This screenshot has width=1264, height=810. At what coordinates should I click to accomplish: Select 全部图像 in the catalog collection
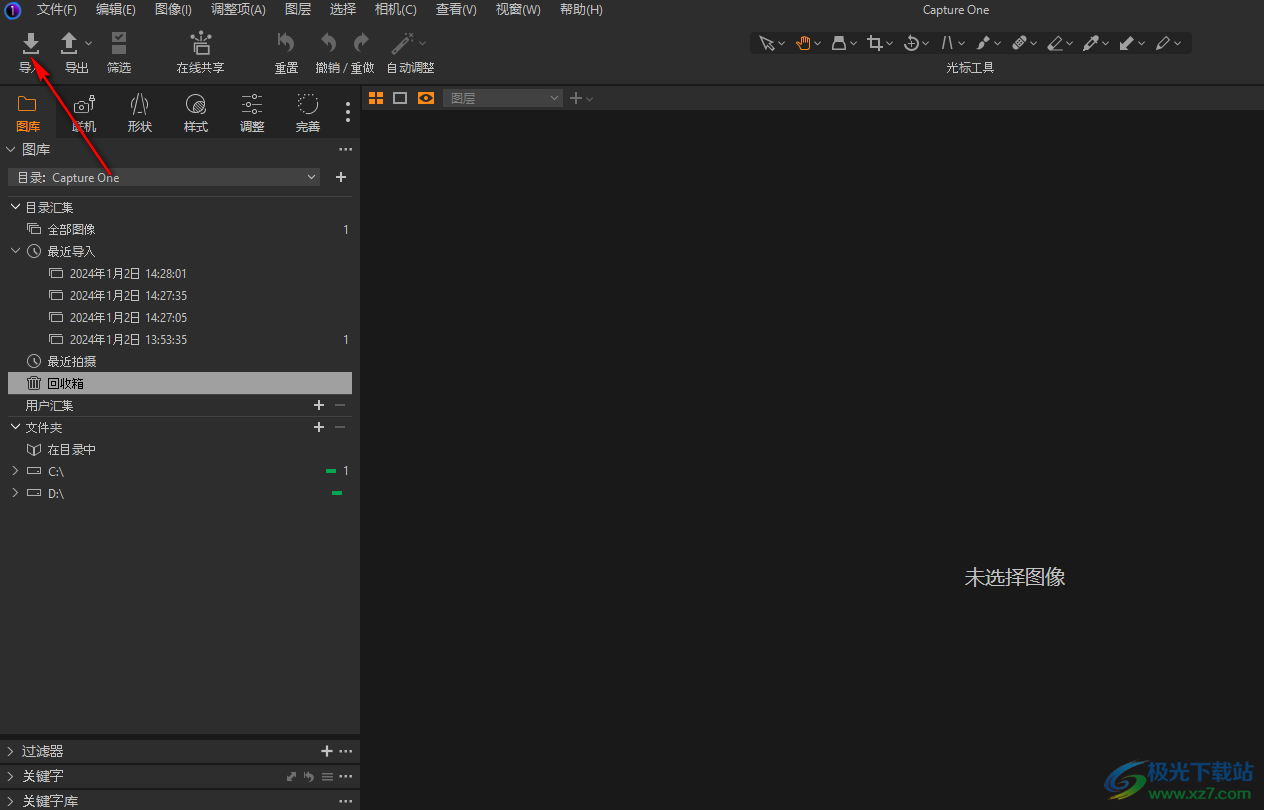click(x=71, y=230)
